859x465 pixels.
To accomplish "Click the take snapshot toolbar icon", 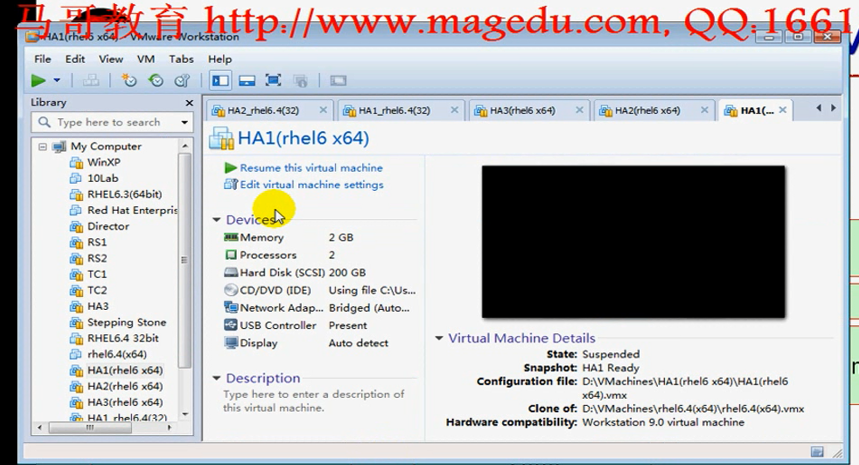I will pyautogui.click(x=129, y=81).
